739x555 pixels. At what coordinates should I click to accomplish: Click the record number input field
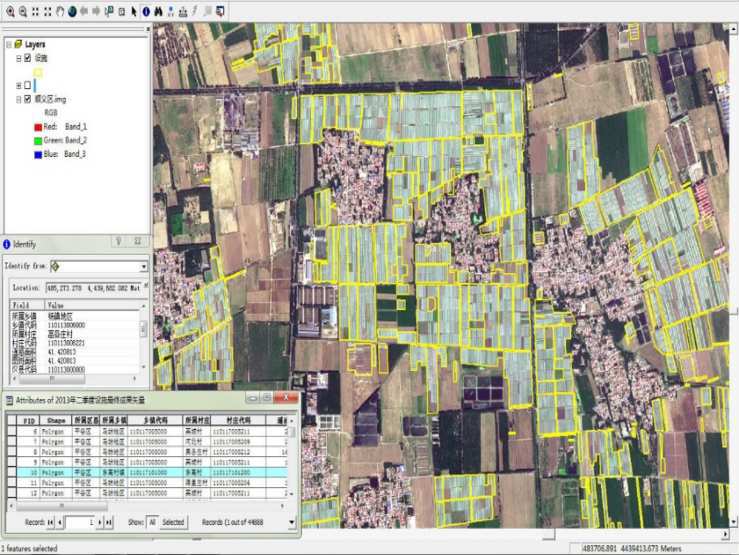(x=80, y=522)
